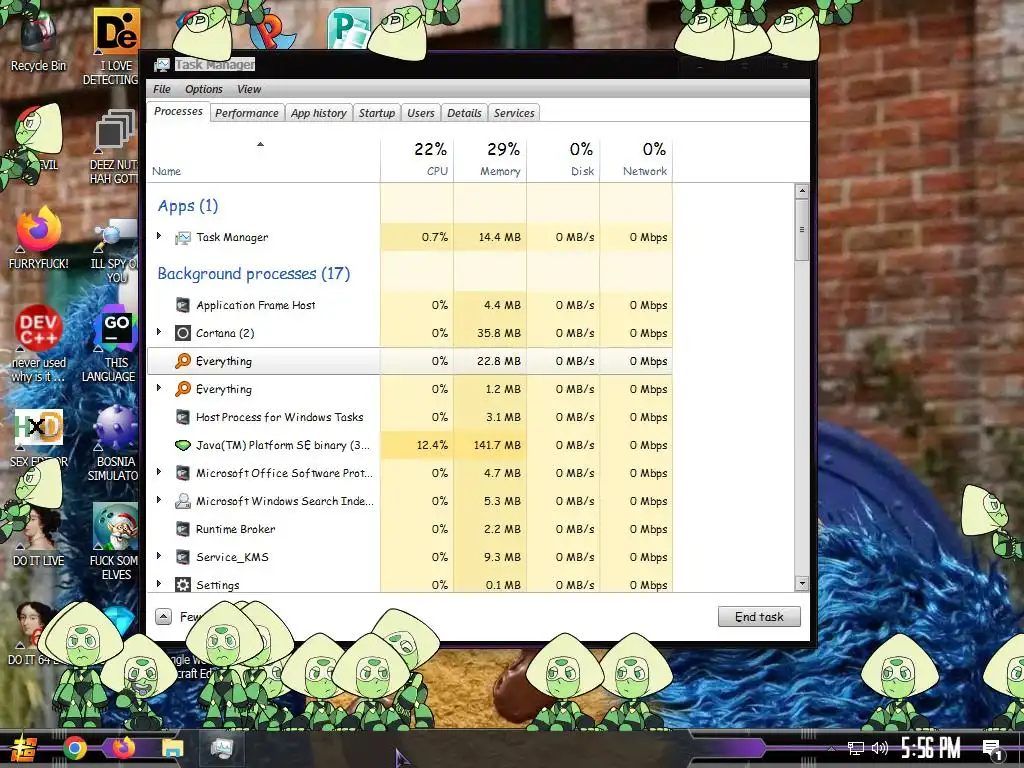Click the scrollbar up arrow
The height and width of the screenshot is (768, 1024).
point(802,191)
